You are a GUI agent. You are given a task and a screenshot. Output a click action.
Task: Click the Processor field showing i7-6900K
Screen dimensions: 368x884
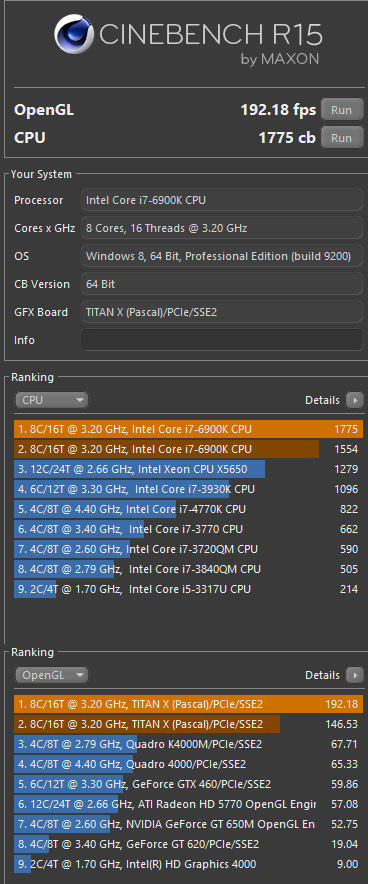(x=222, y=200)
